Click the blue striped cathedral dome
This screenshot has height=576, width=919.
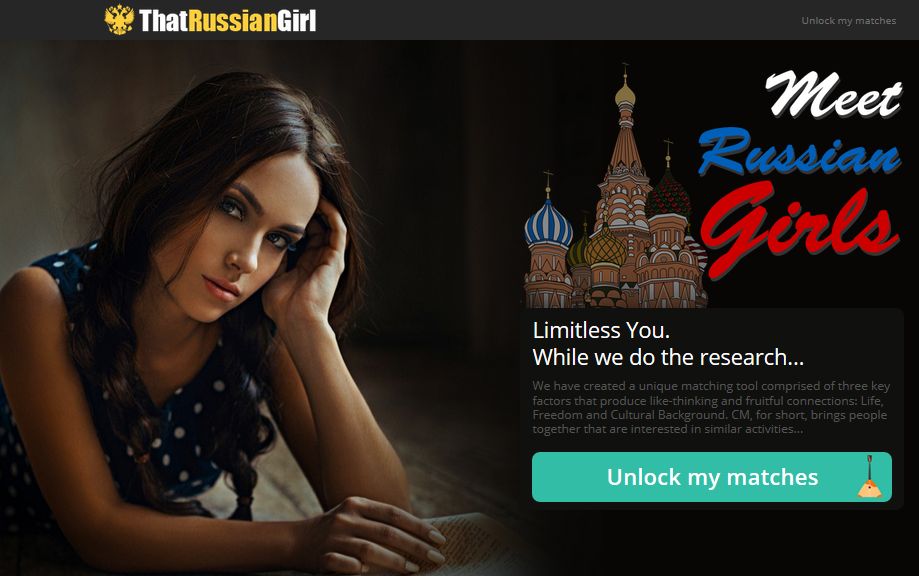pyautogui.click(x=549, y=224)
